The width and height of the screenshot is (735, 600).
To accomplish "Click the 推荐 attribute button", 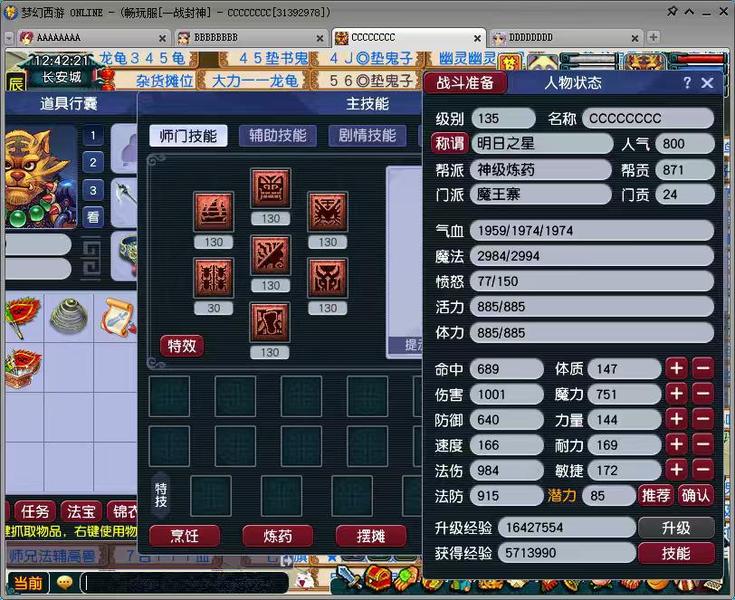I will pyautogui.click(x=656, y=495).
